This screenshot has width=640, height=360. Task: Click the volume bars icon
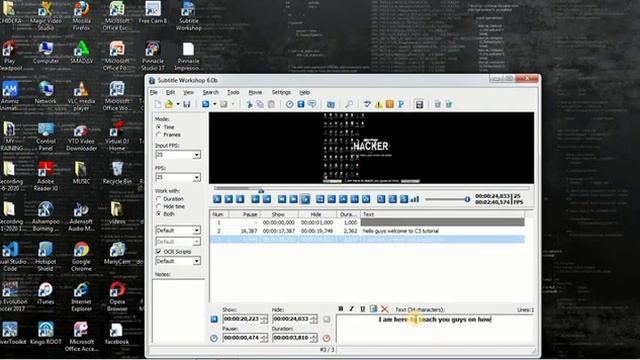pos(415,199)
